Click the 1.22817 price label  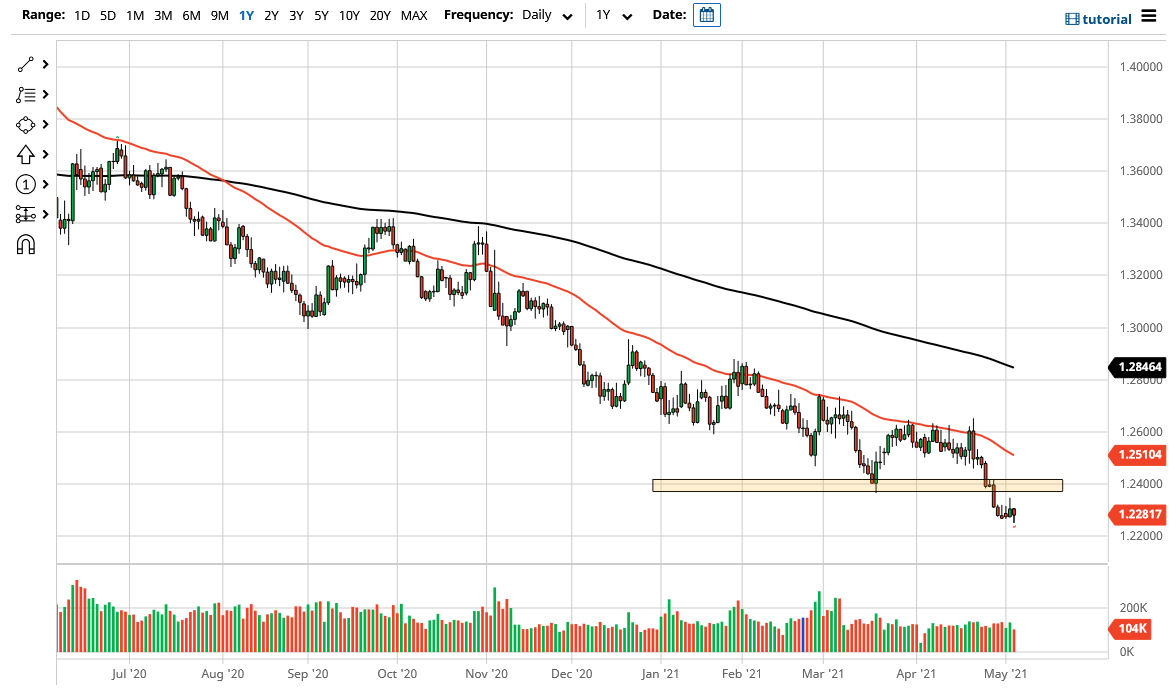pos(1137,514)
